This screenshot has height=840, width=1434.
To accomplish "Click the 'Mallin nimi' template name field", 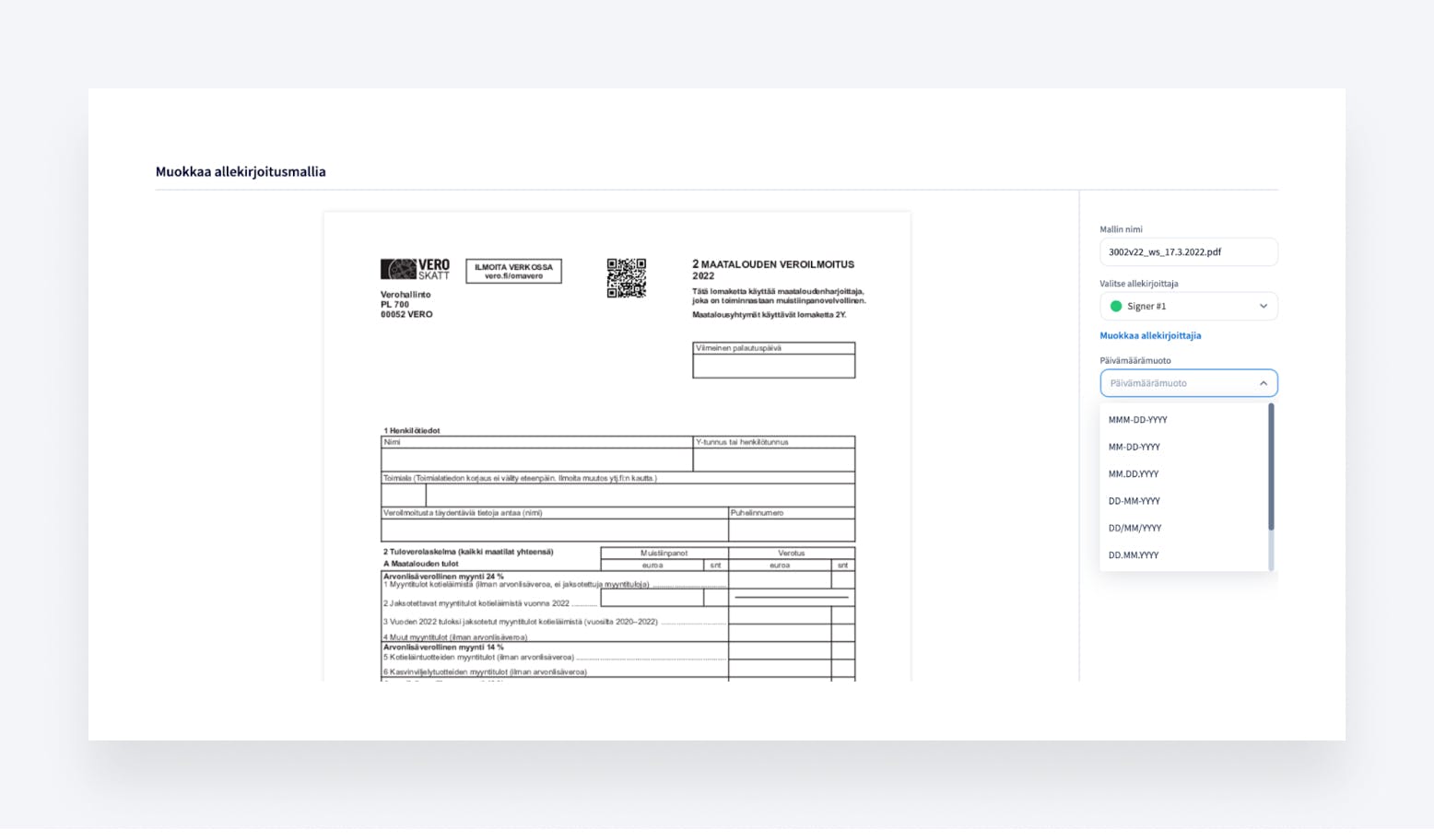I will 1187,252.
